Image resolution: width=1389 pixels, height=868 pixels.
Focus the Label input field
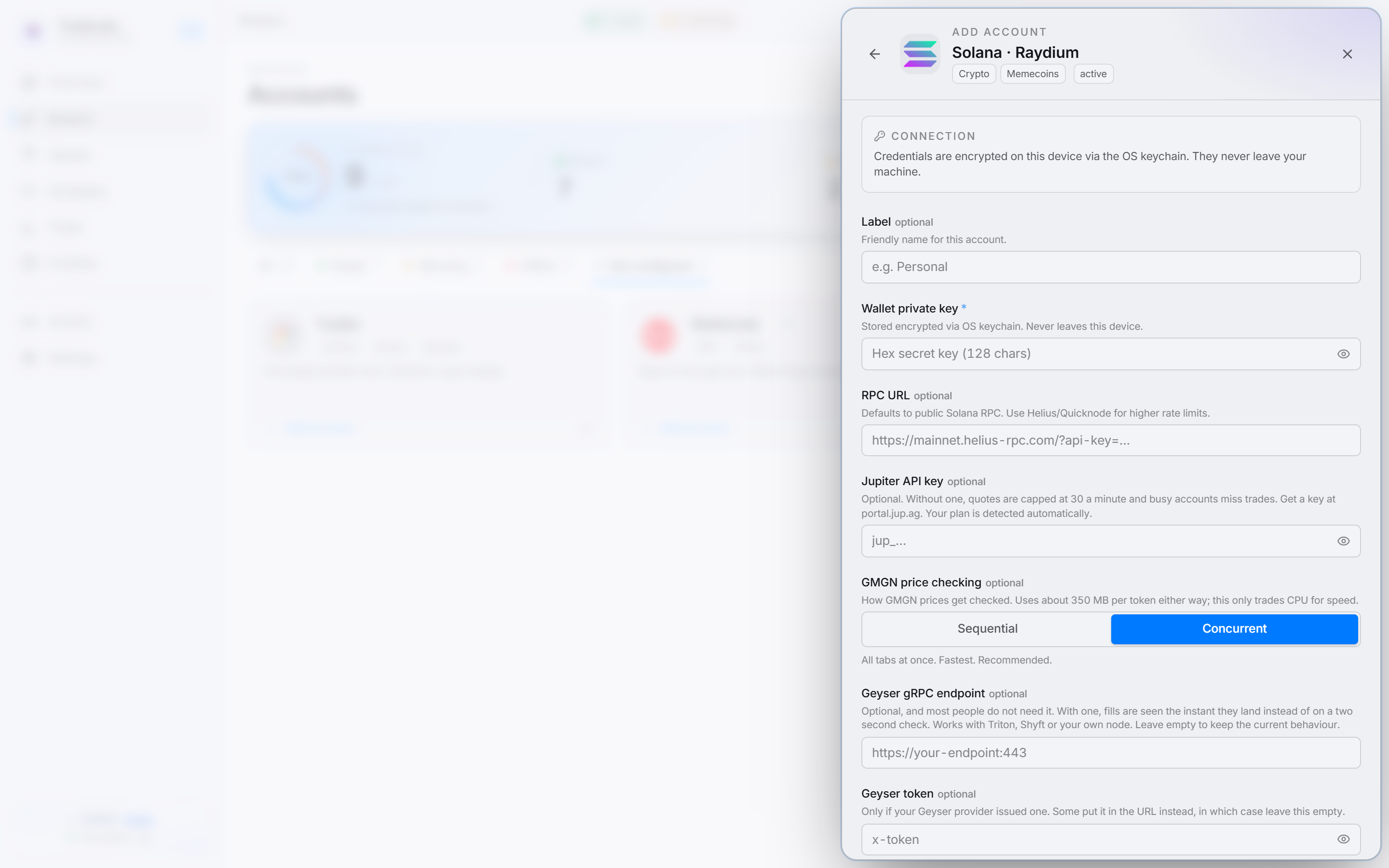[1111, 267]
